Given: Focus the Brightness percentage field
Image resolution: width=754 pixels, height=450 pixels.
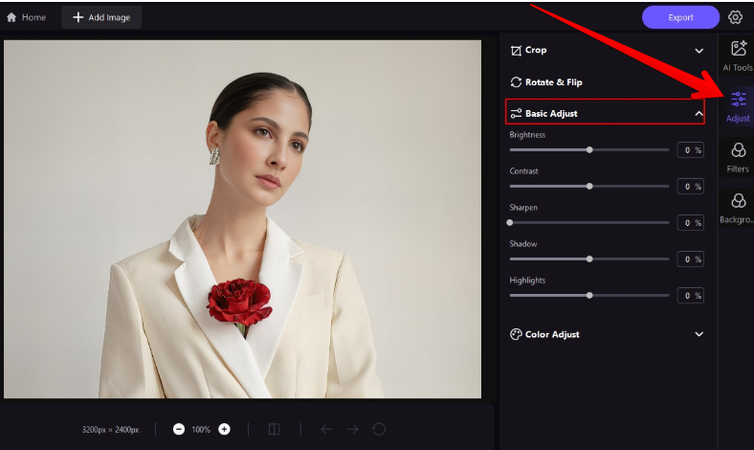Looking at the screenshot, I should [691, 150].
